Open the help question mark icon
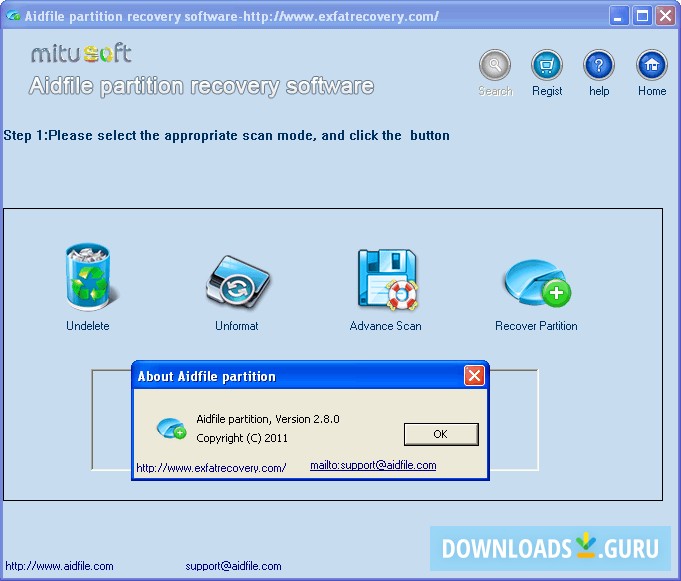 click(x=599, y=65)
